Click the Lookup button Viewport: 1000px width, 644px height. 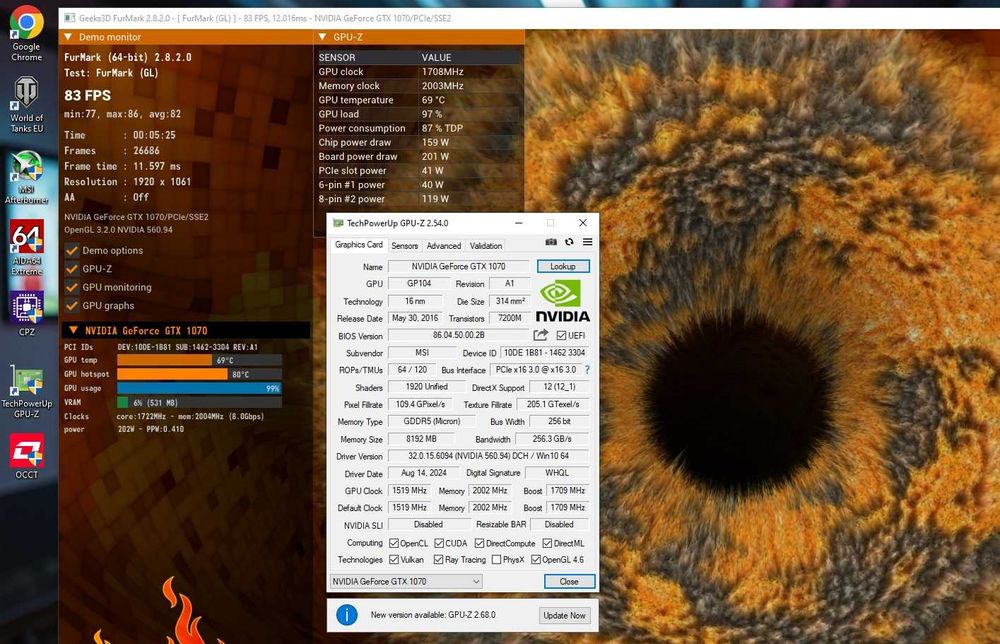[x=562, y=266]
